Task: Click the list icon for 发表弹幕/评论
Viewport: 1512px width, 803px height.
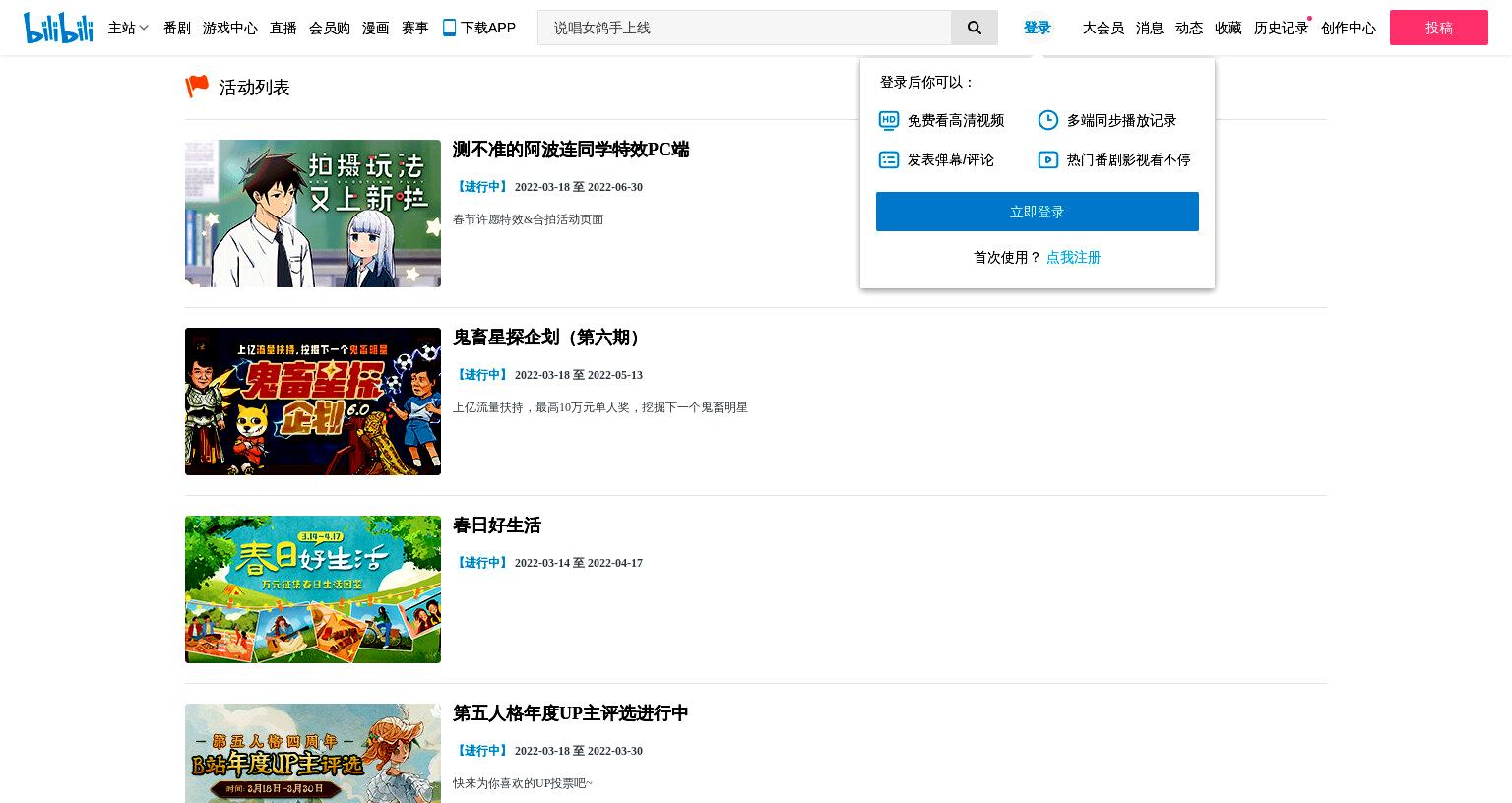Action: click(x=889, y=159)
